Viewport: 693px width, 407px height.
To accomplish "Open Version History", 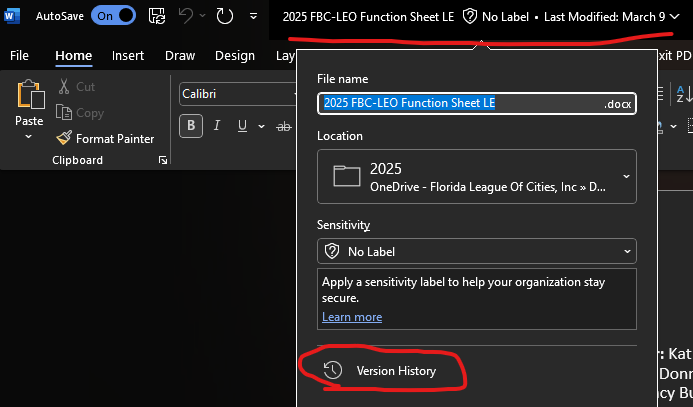I will coord(384,371).
